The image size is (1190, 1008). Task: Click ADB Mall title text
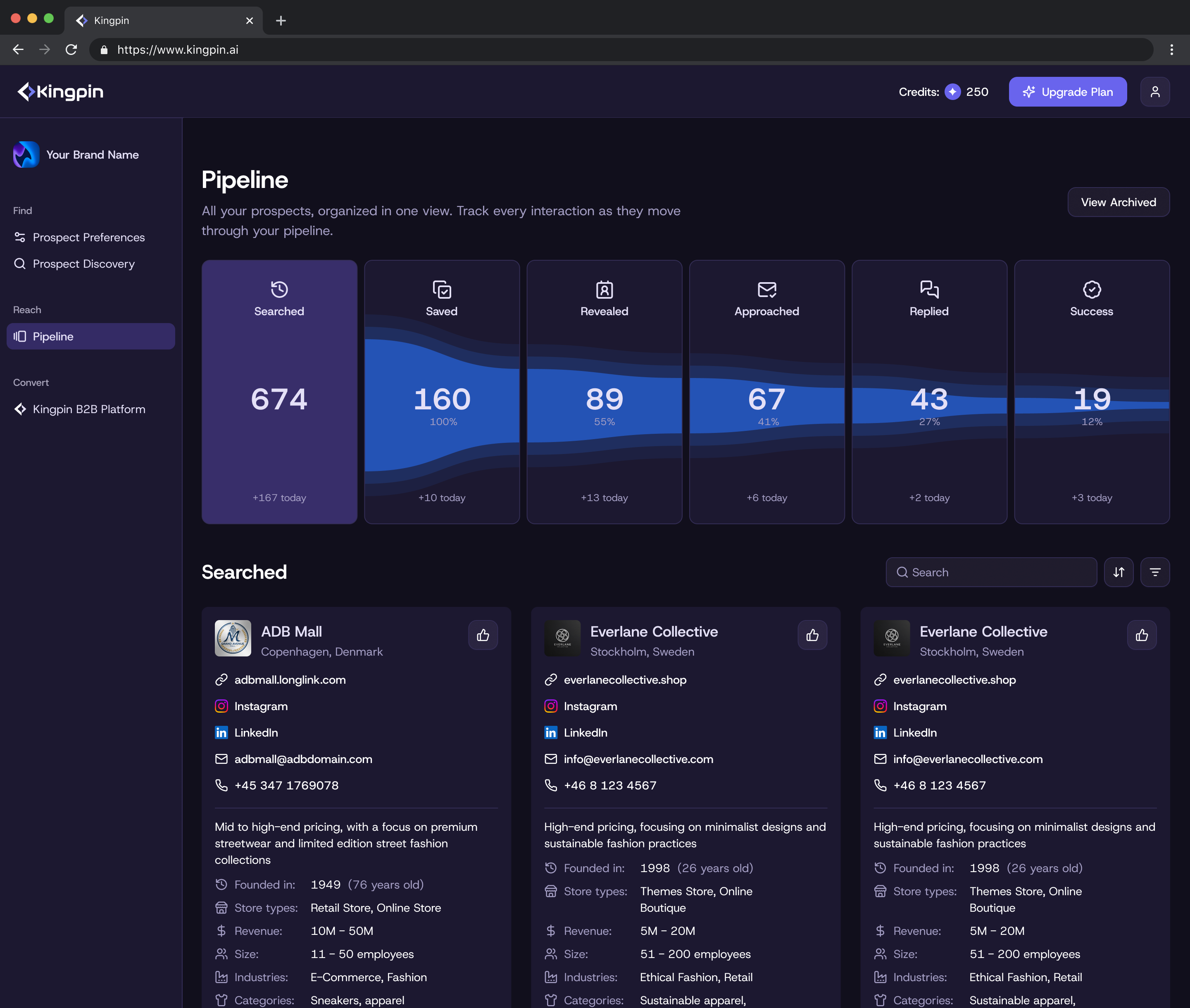(291, 631)
